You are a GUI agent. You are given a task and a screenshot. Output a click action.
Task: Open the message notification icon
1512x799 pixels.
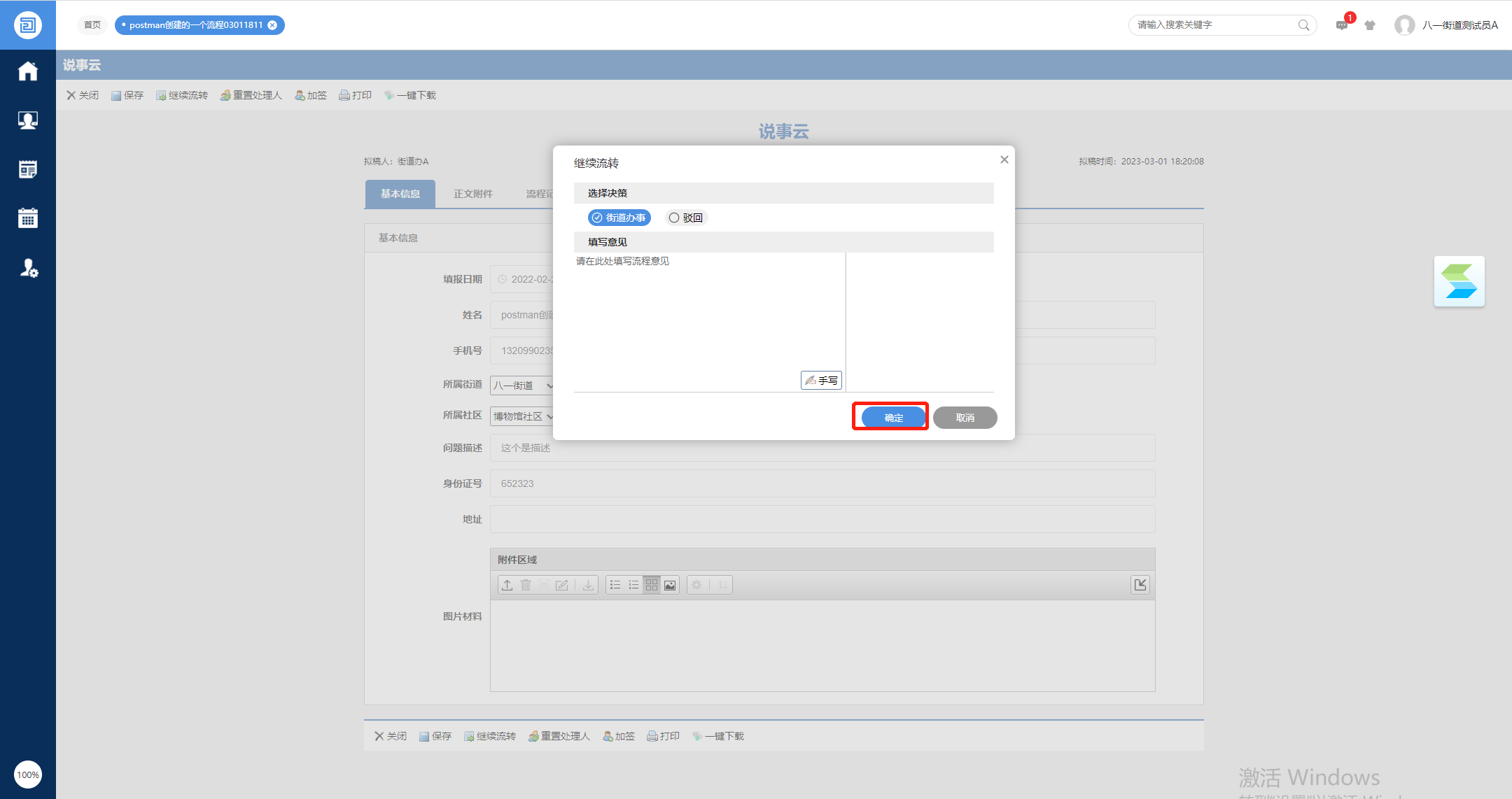pyautogui.click(x=1341, y=25)
